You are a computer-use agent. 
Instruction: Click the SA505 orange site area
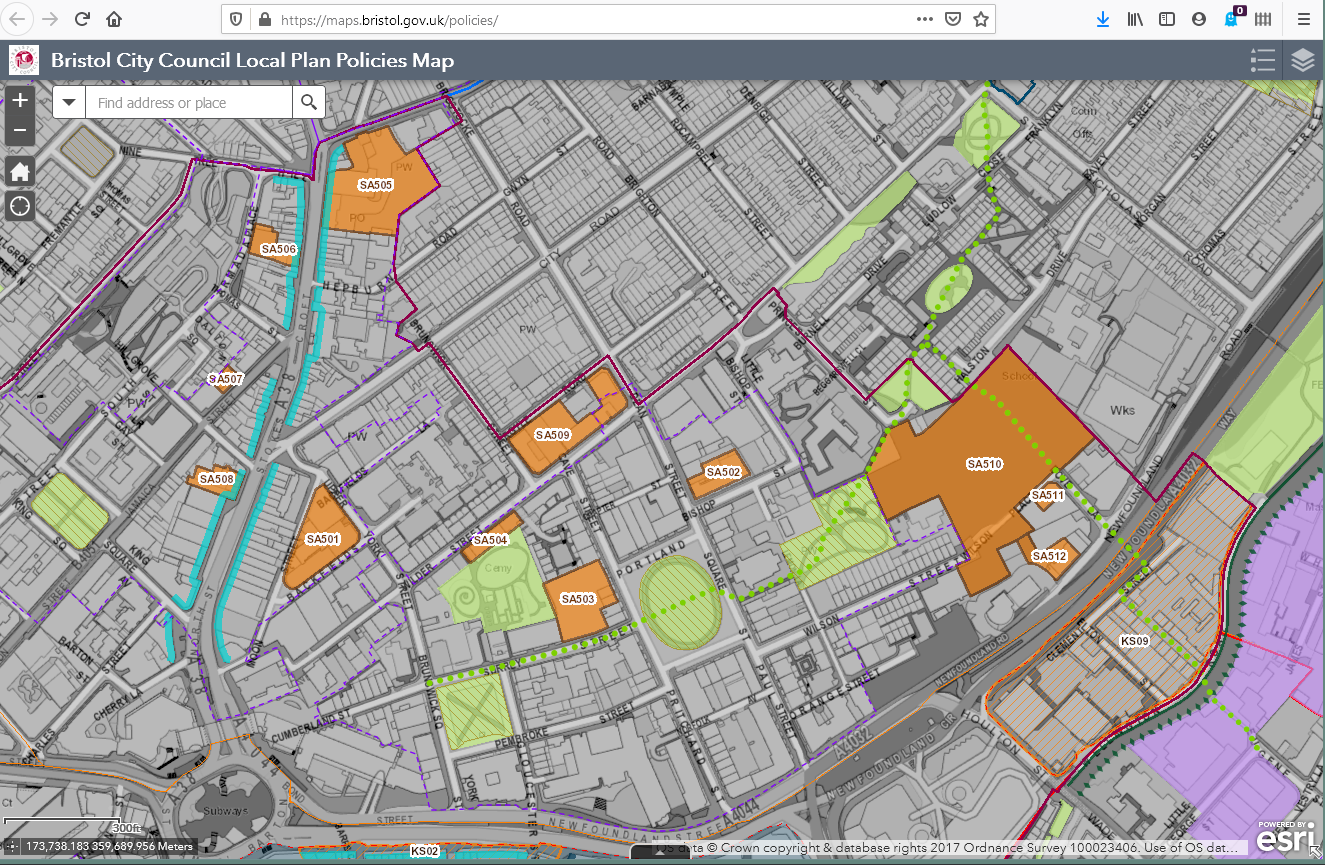coord(376,200)
